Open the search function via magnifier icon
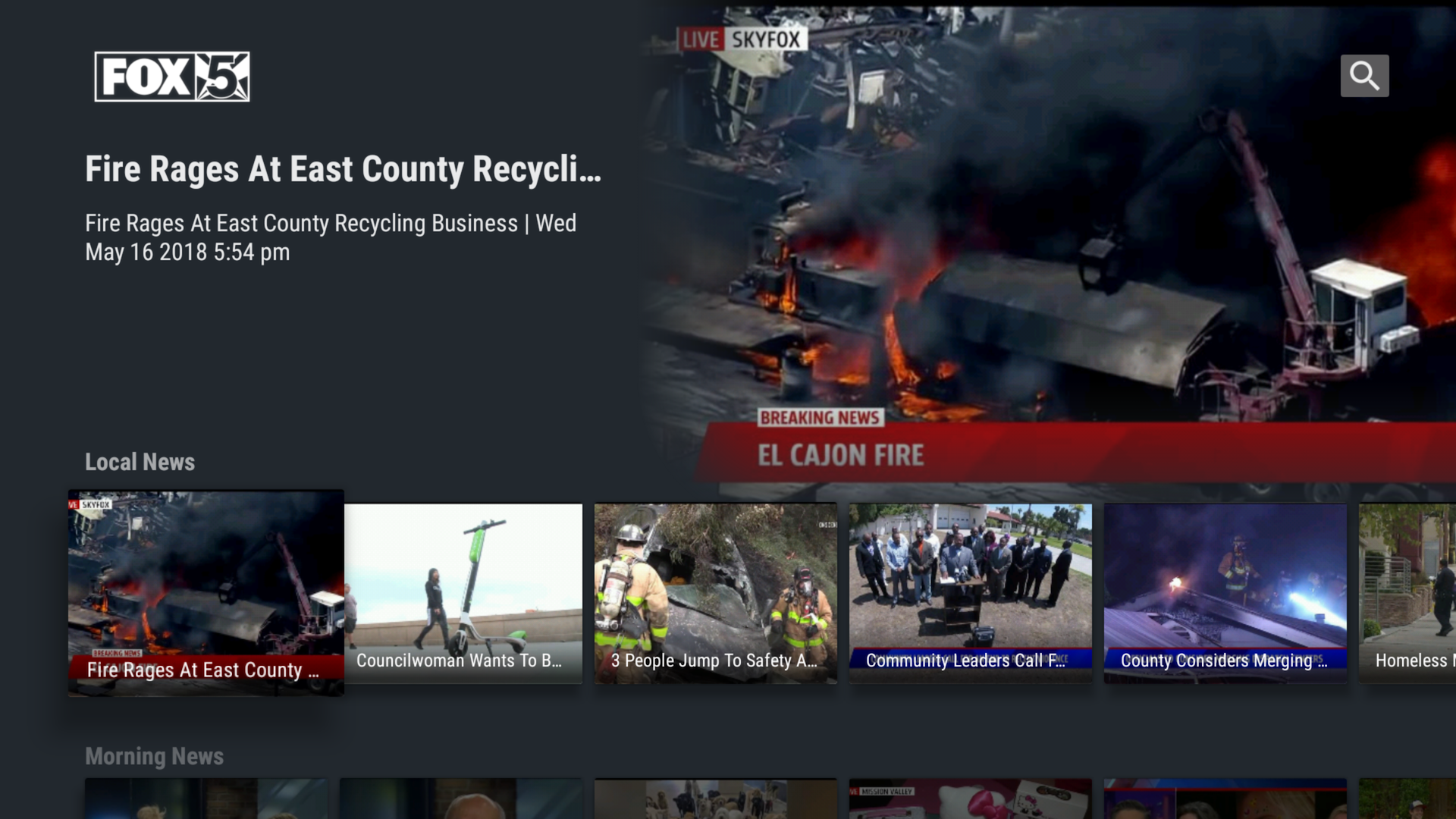1456x819 pixels. coord(1364,75)
